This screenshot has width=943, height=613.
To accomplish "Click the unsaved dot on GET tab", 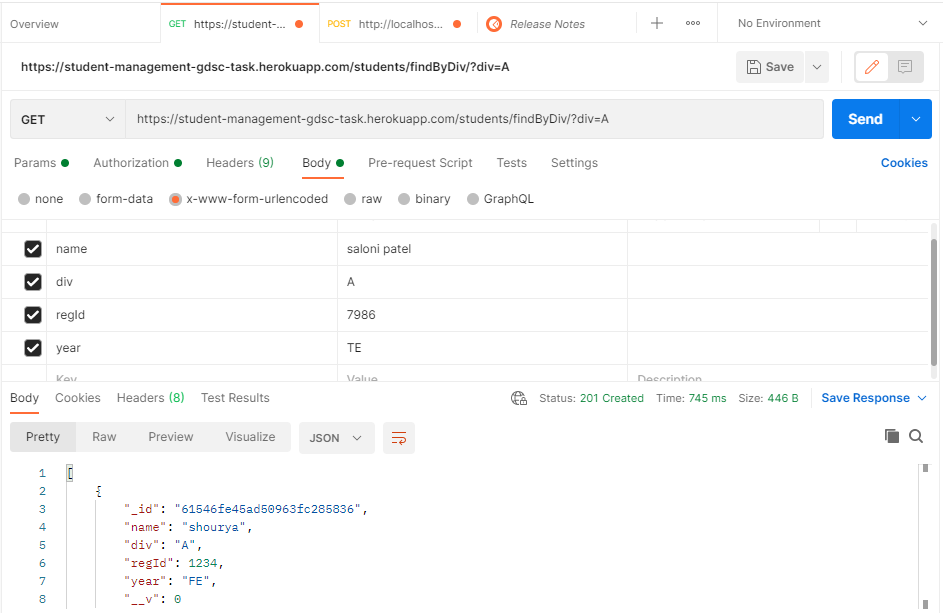I will [299, 24].
